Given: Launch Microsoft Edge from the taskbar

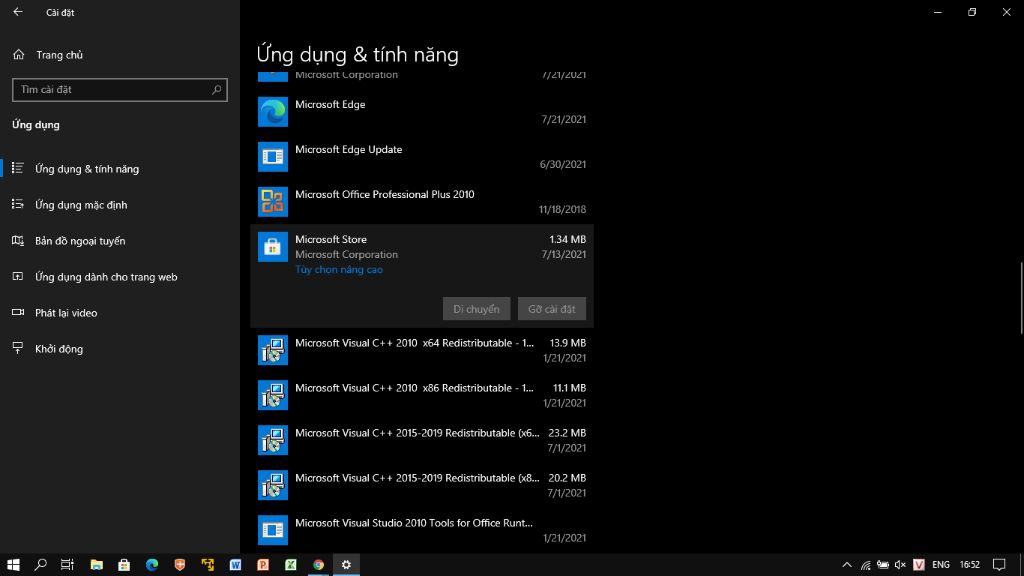Looking at the screenshot, I should tap(152, 564).
